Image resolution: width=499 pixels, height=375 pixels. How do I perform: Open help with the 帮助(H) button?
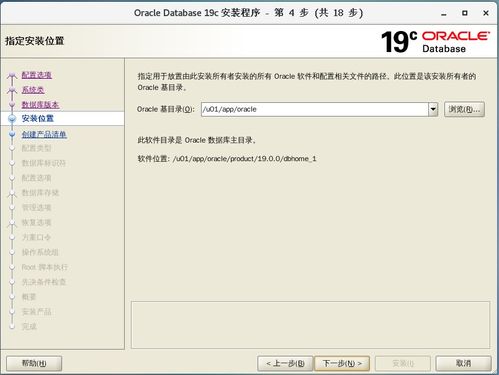coord(34,363)
